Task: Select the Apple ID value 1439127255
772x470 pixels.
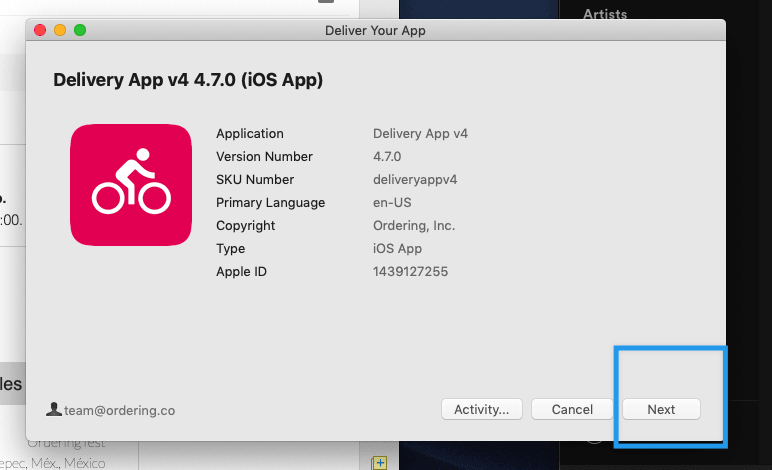Action: 410,272
